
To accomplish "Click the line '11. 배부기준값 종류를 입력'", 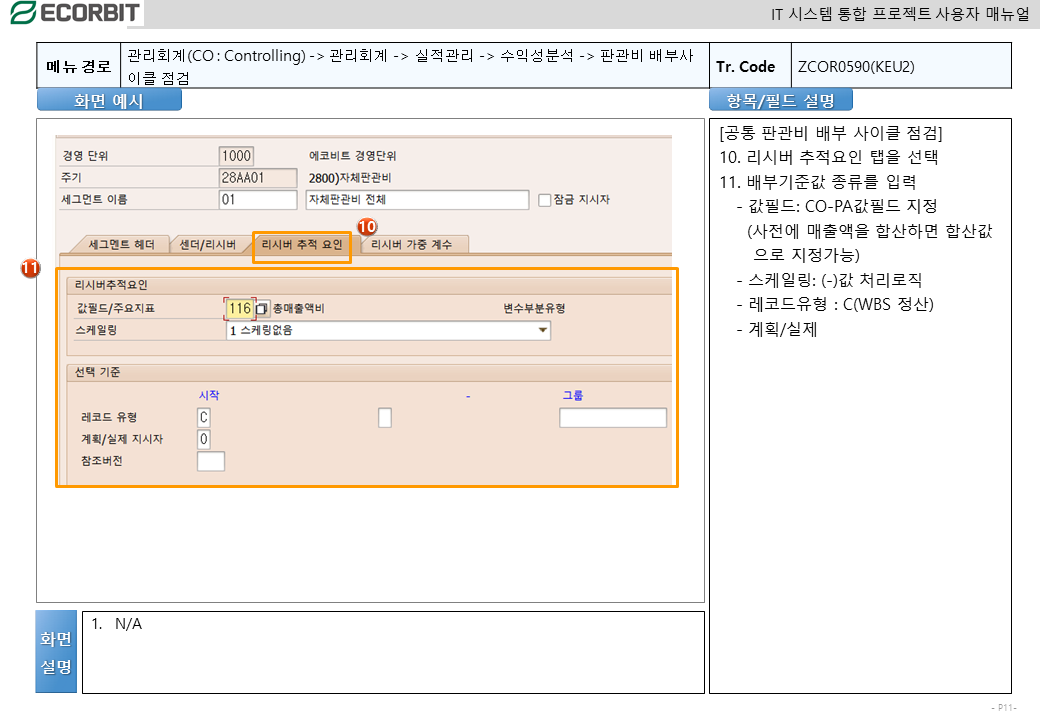I will tap(818, 182).
